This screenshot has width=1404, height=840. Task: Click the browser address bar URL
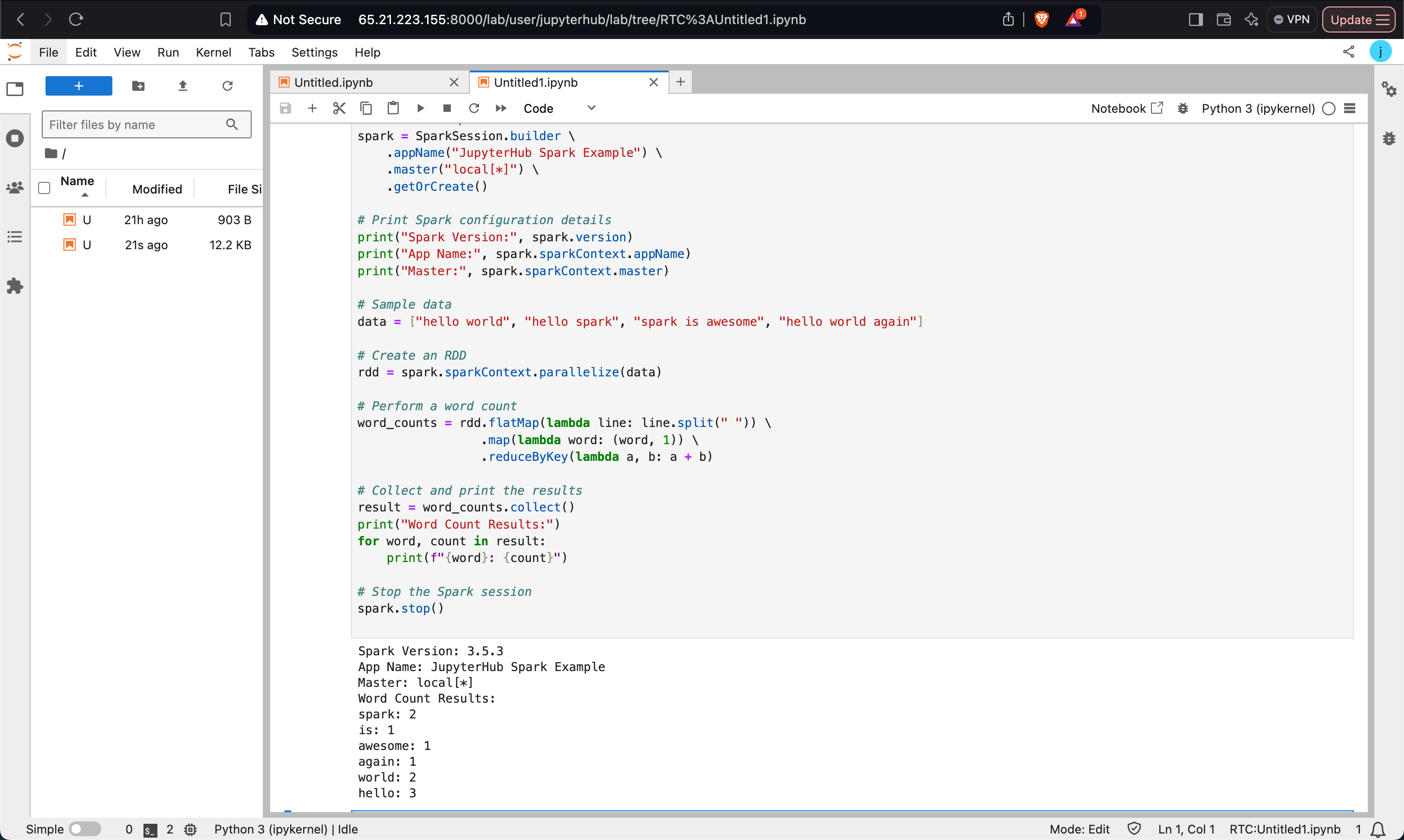pyautogui.click(x=582, y=20)
